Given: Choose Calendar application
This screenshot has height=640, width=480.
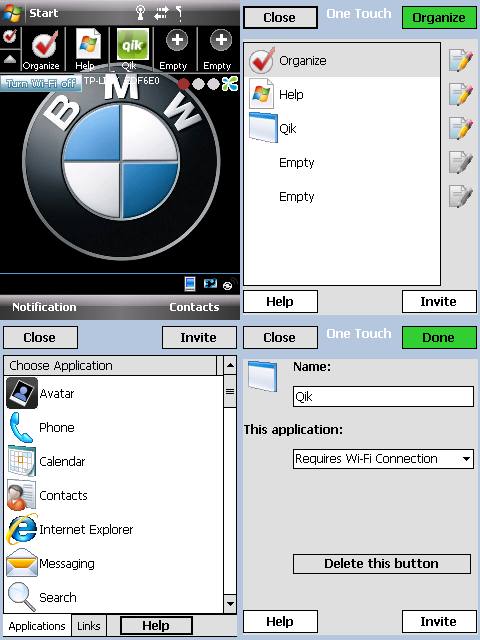Looking at the screenshot, I should [113, 461].
